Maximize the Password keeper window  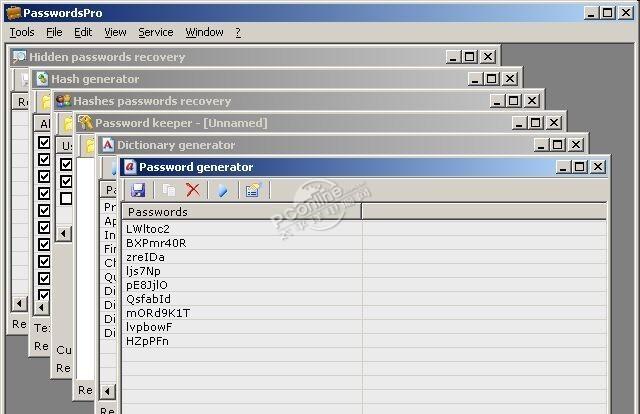click(x=536, y=122)
